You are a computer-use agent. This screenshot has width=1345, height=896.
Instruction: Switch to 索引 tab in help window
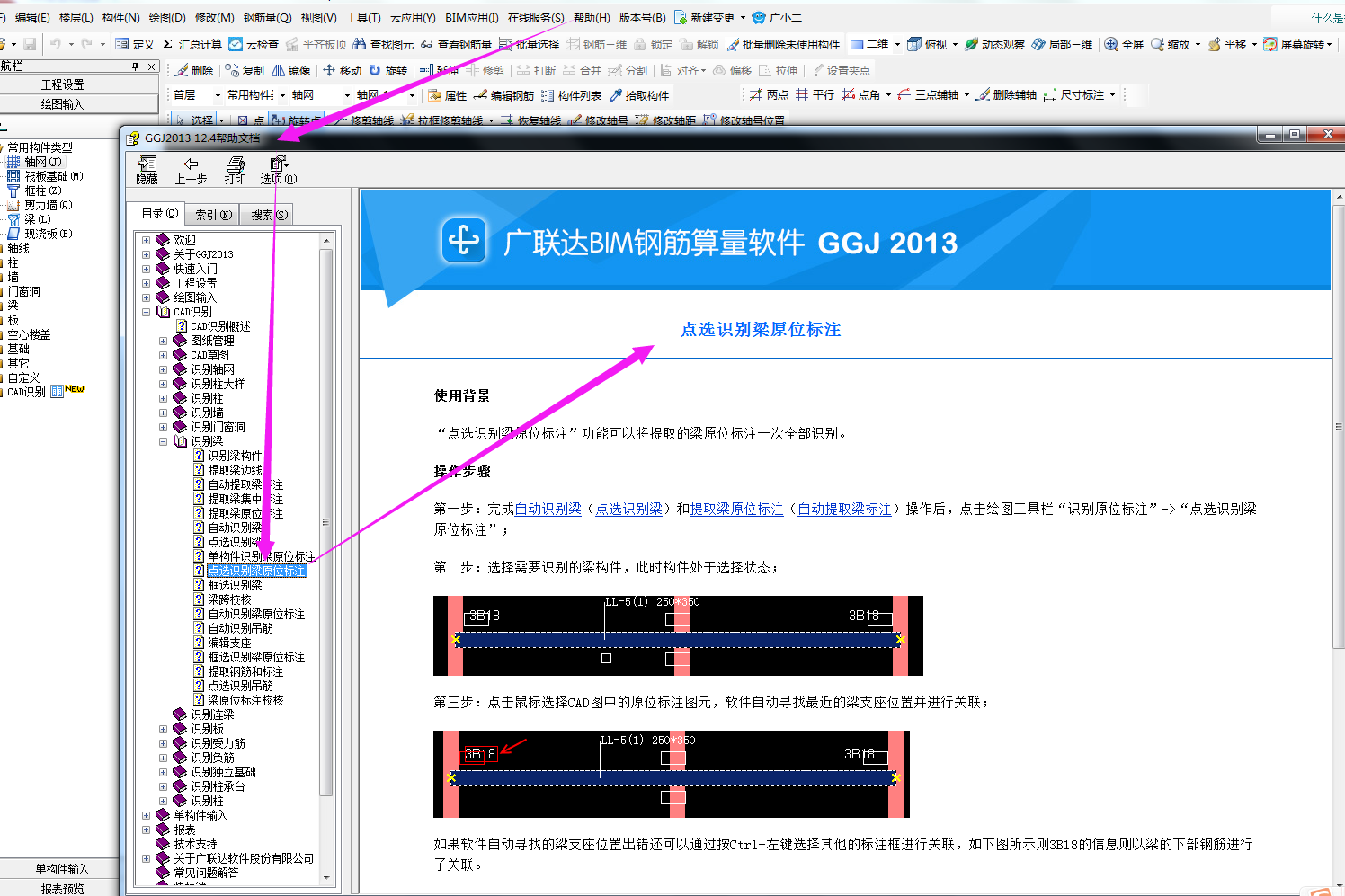[x=214, y=215]
